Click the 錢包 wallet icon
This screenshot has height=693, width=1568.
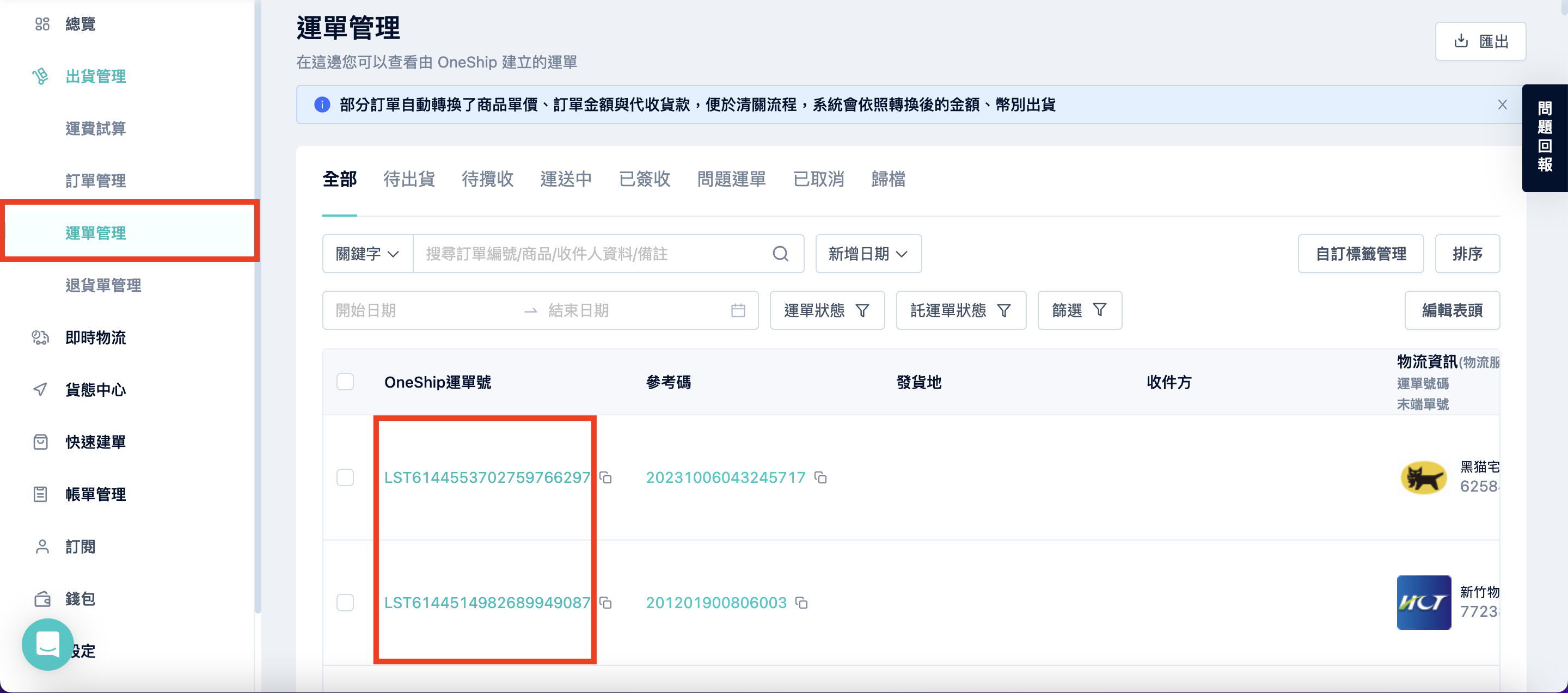(42, 599)
